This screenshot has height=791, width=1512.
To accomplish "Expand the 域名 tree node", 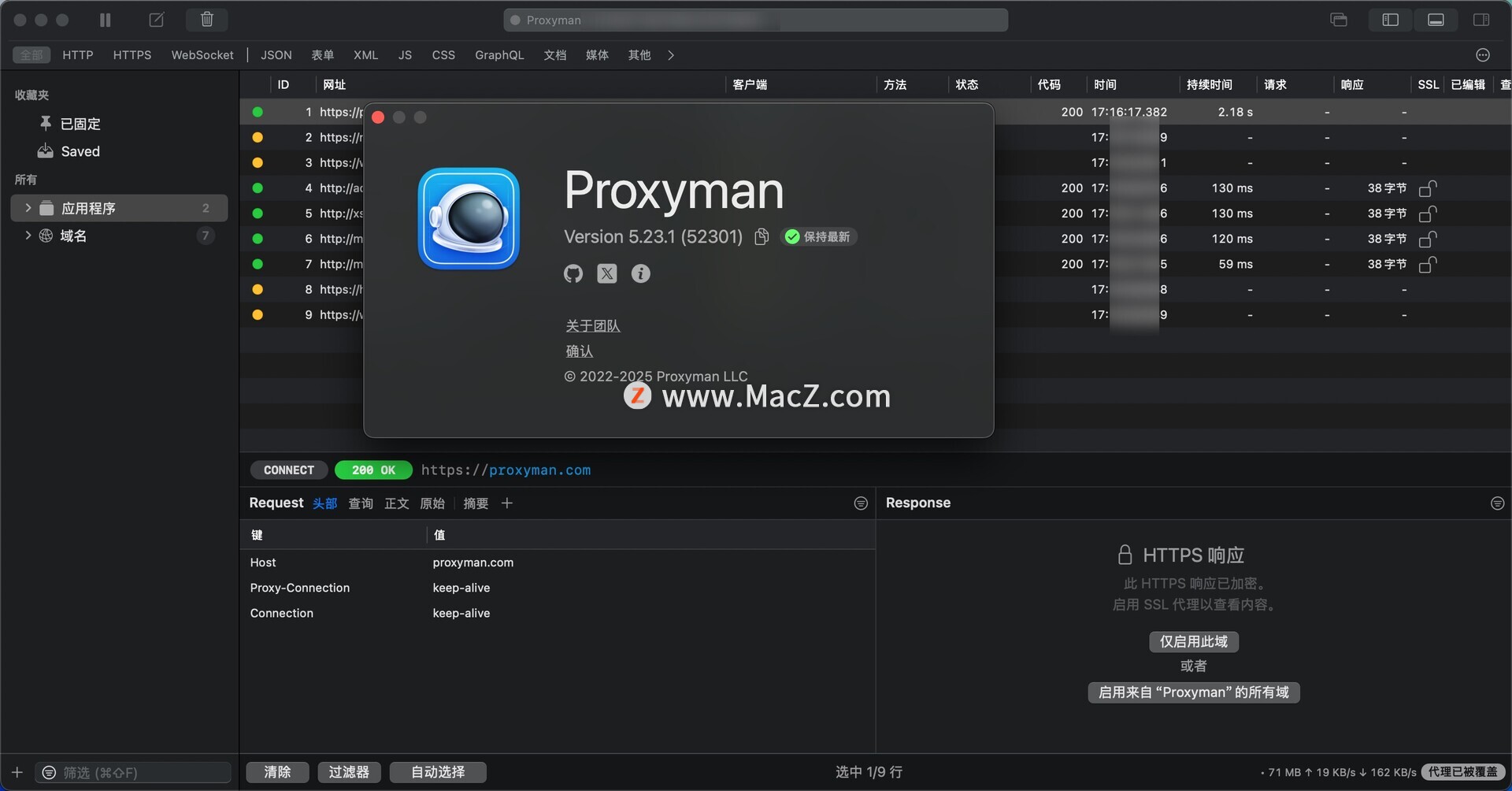I will pyautogui.click(x=28, y=236).
